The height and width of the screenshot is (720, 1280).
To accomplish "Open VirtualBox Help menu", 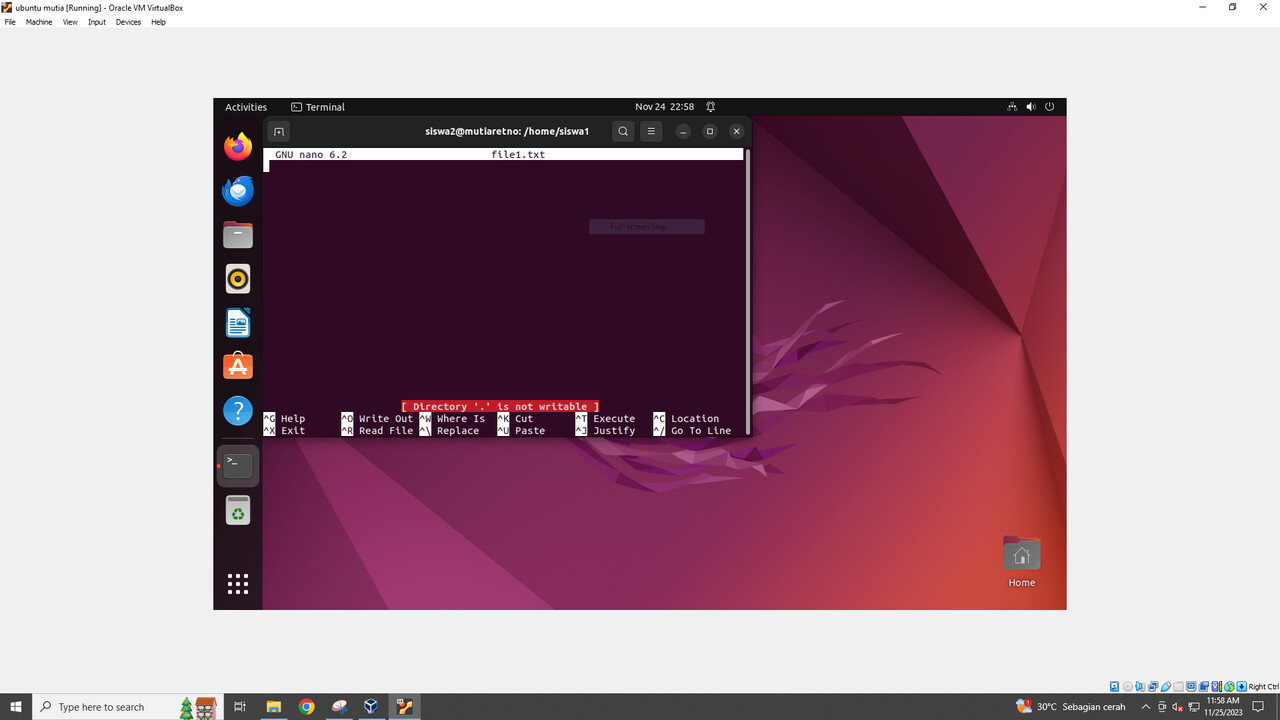I will click(158, 22).
